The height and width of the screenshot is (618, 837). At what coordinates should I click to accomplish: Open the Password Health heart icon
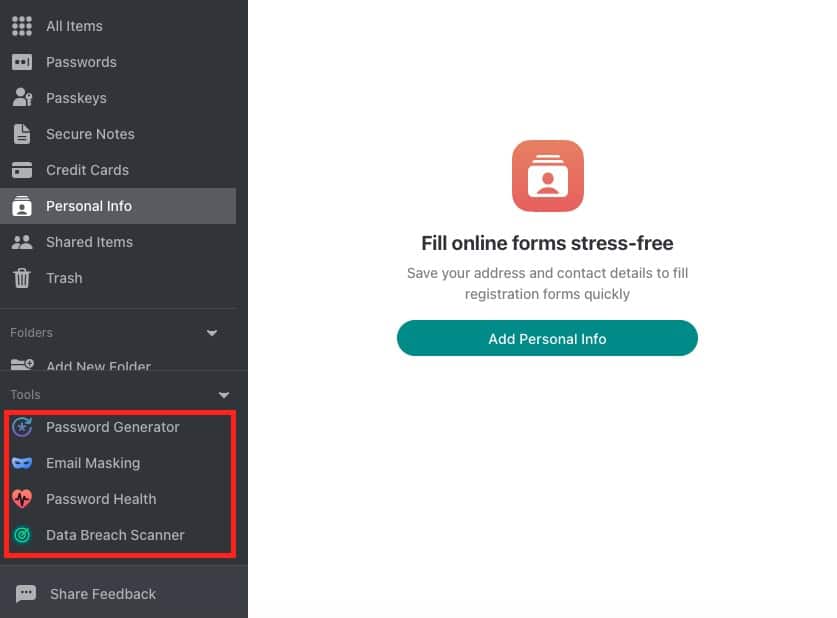tap(22, 498)
